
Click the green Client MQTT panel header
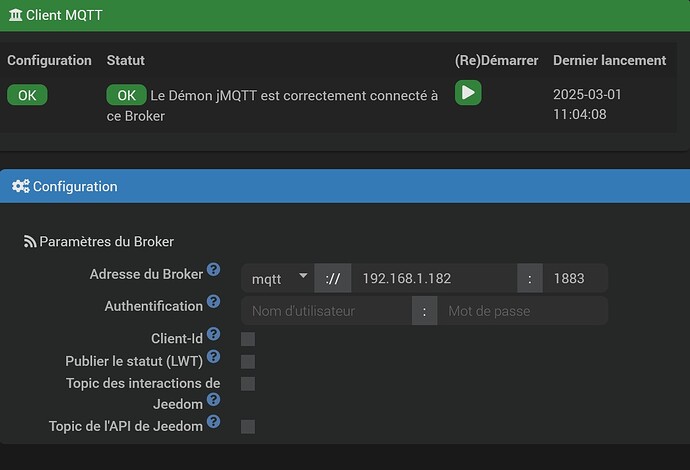pos(345,15)
